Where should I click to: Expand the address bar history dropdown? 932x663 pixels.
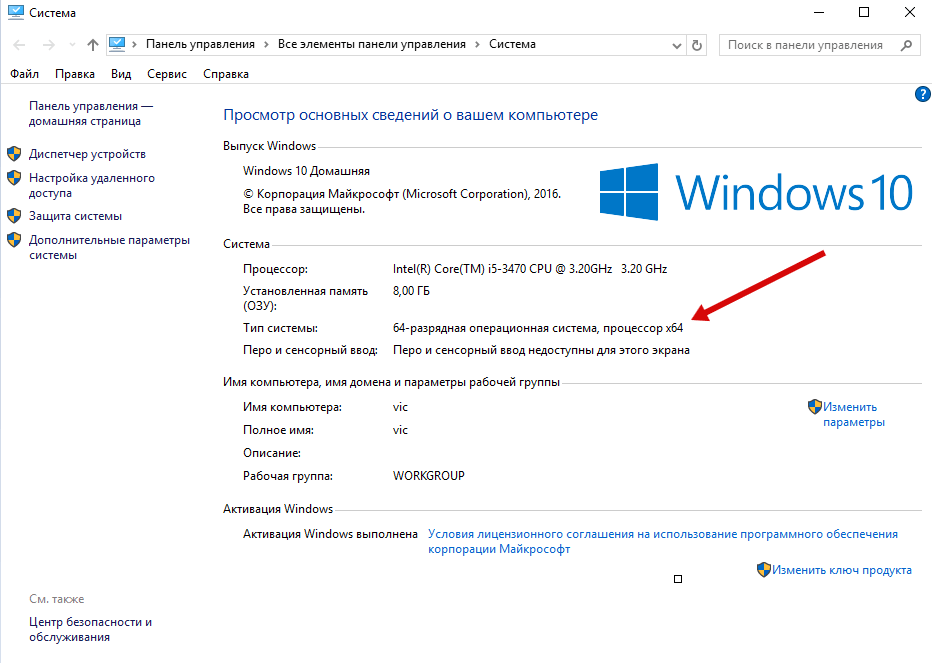[x=676, y=45]
